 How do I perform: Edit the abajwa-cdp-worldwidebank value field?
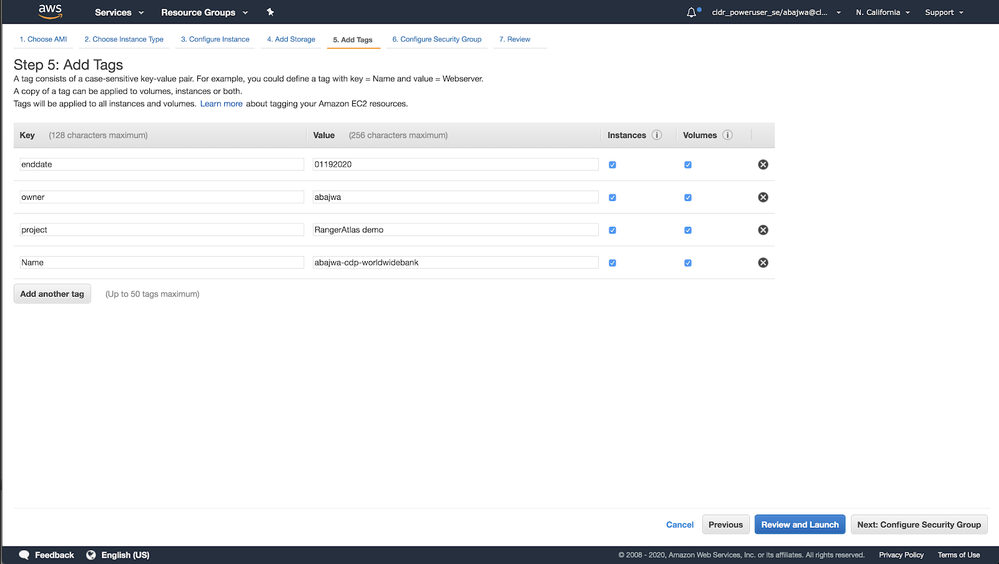click(455, 263)
